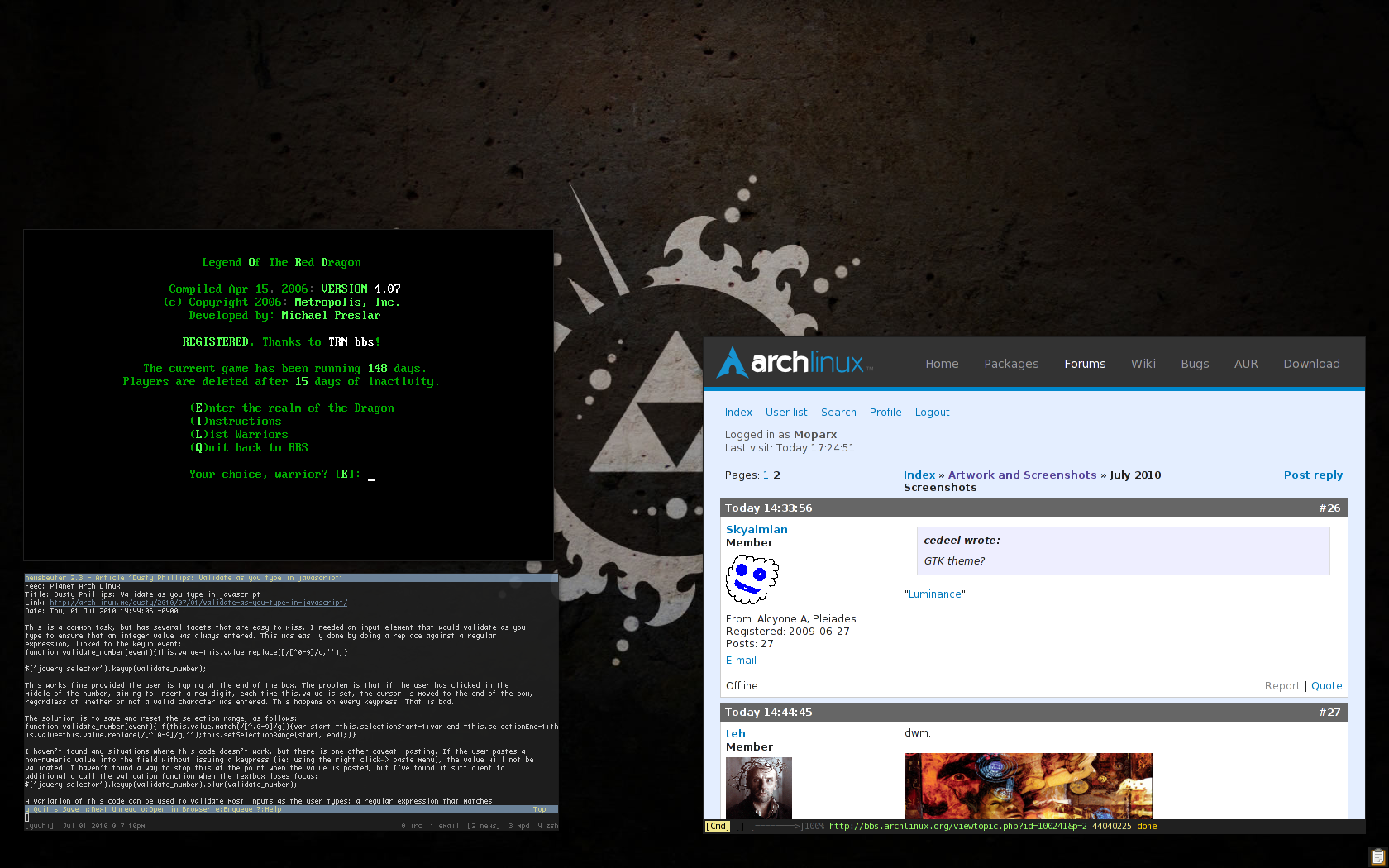The image size is (1389, 868).
Task: Quote Skyalmian's post
Action: 1326,685
